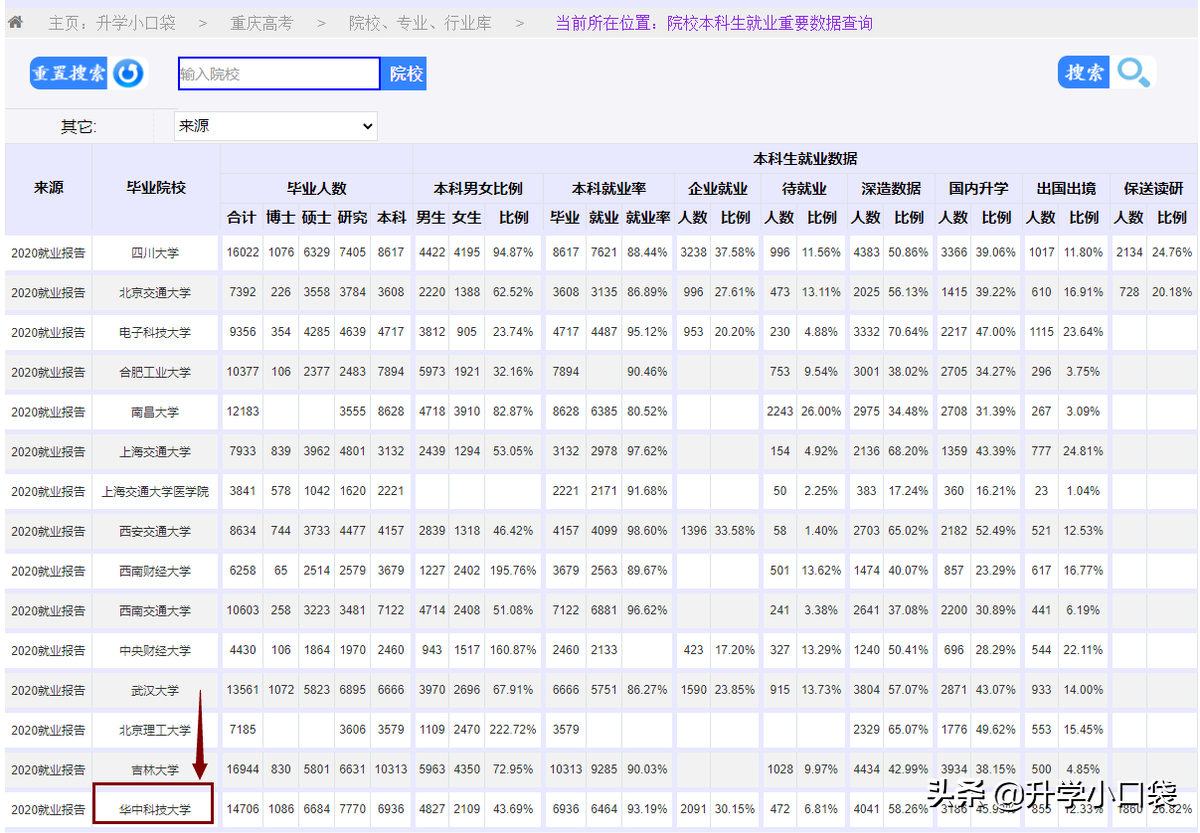Select 上海交通大学医学院 in the table
The image size is (1200, 833).
(153, 491)
